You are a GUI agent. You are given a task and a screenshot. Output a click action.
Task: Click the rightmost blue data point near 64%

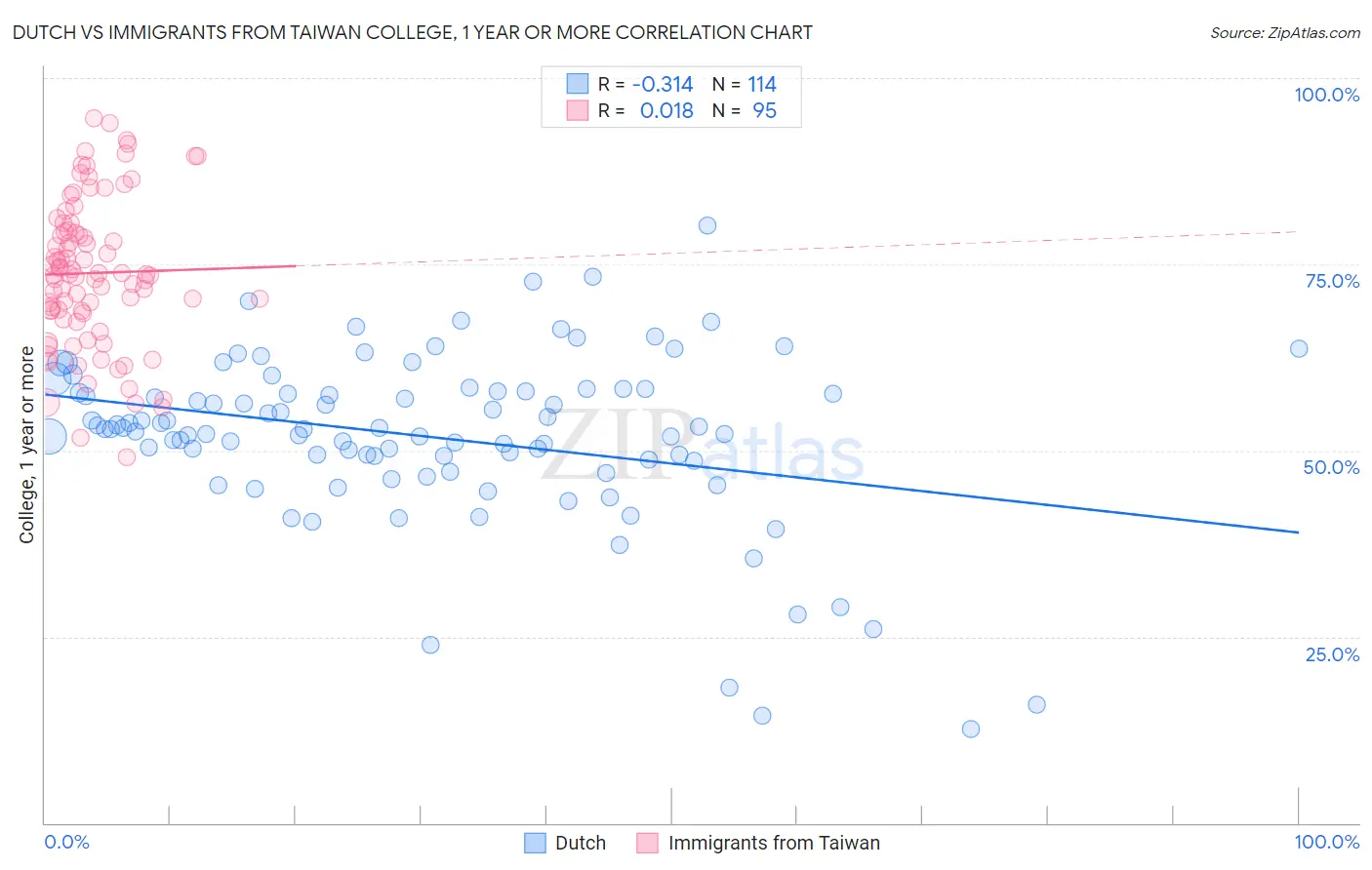(x=1298, y=348)
